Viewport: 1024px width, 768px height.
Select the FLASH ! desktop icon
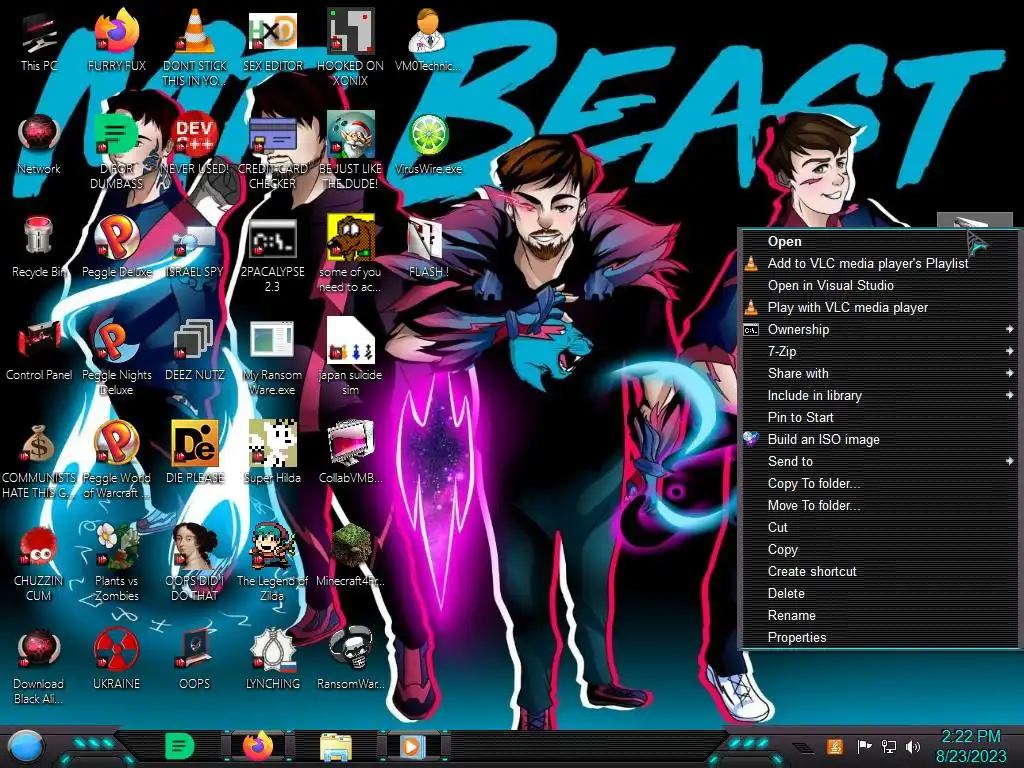(428, 247)
